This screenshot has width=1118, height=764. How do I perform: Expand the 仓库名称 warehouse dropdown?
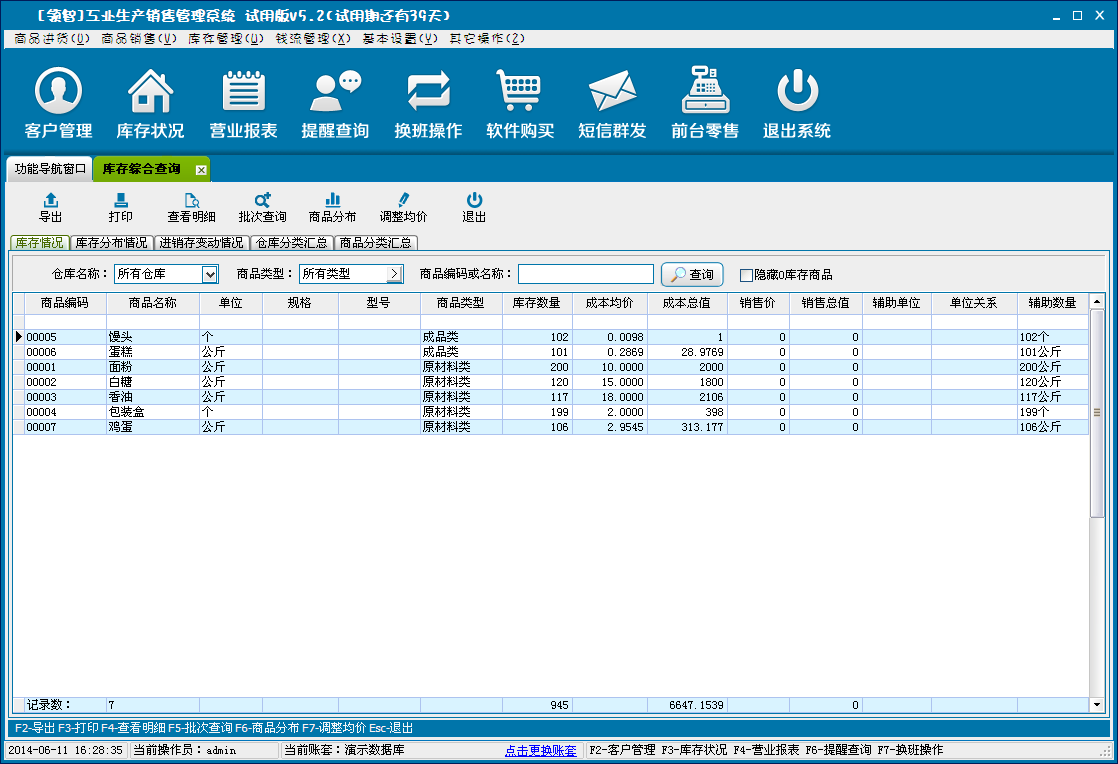click(210, 274)
